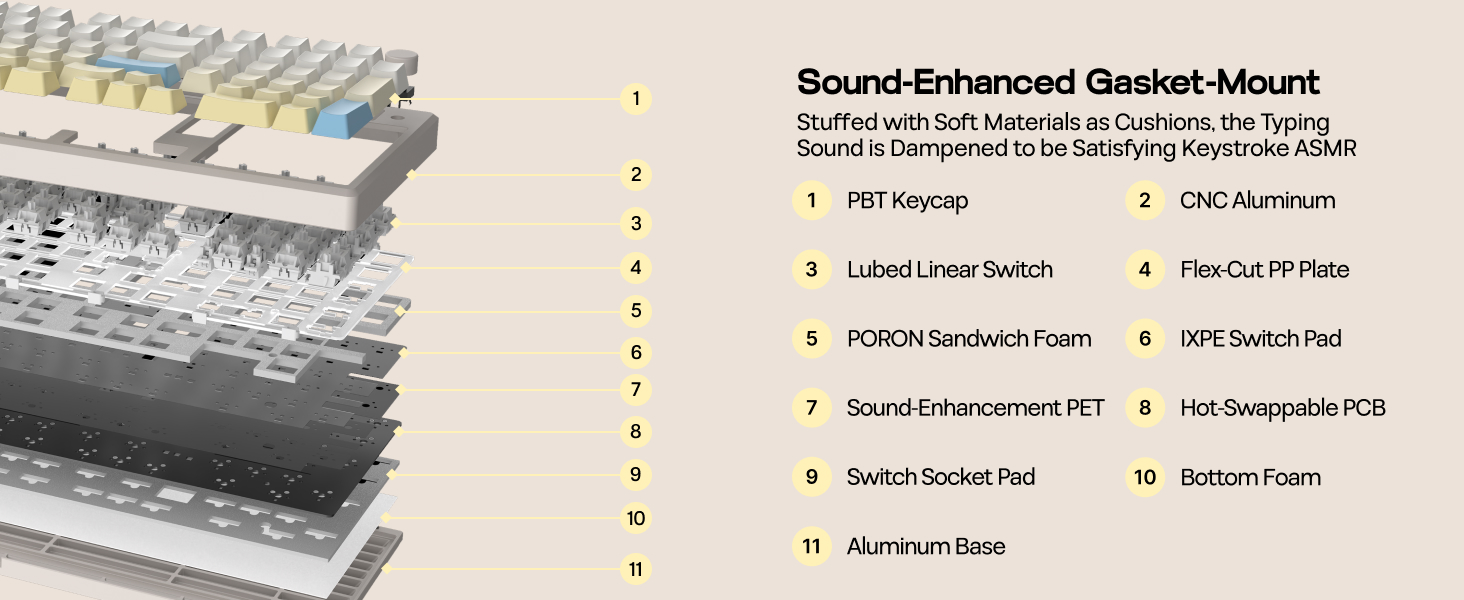Click the number badge beside Bottom Foam
This screenshot has width=1464, height=600.
coord(1145,477)
